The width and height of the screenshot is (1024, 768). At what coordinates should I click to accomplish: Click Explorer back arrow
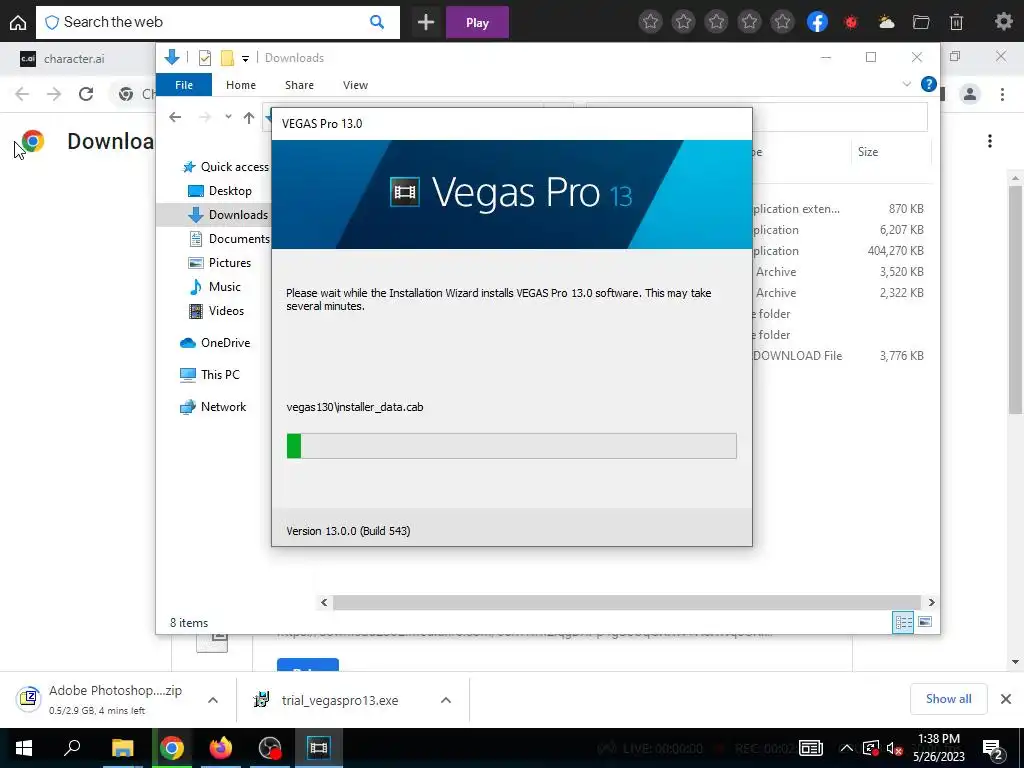tap(175, 117)
